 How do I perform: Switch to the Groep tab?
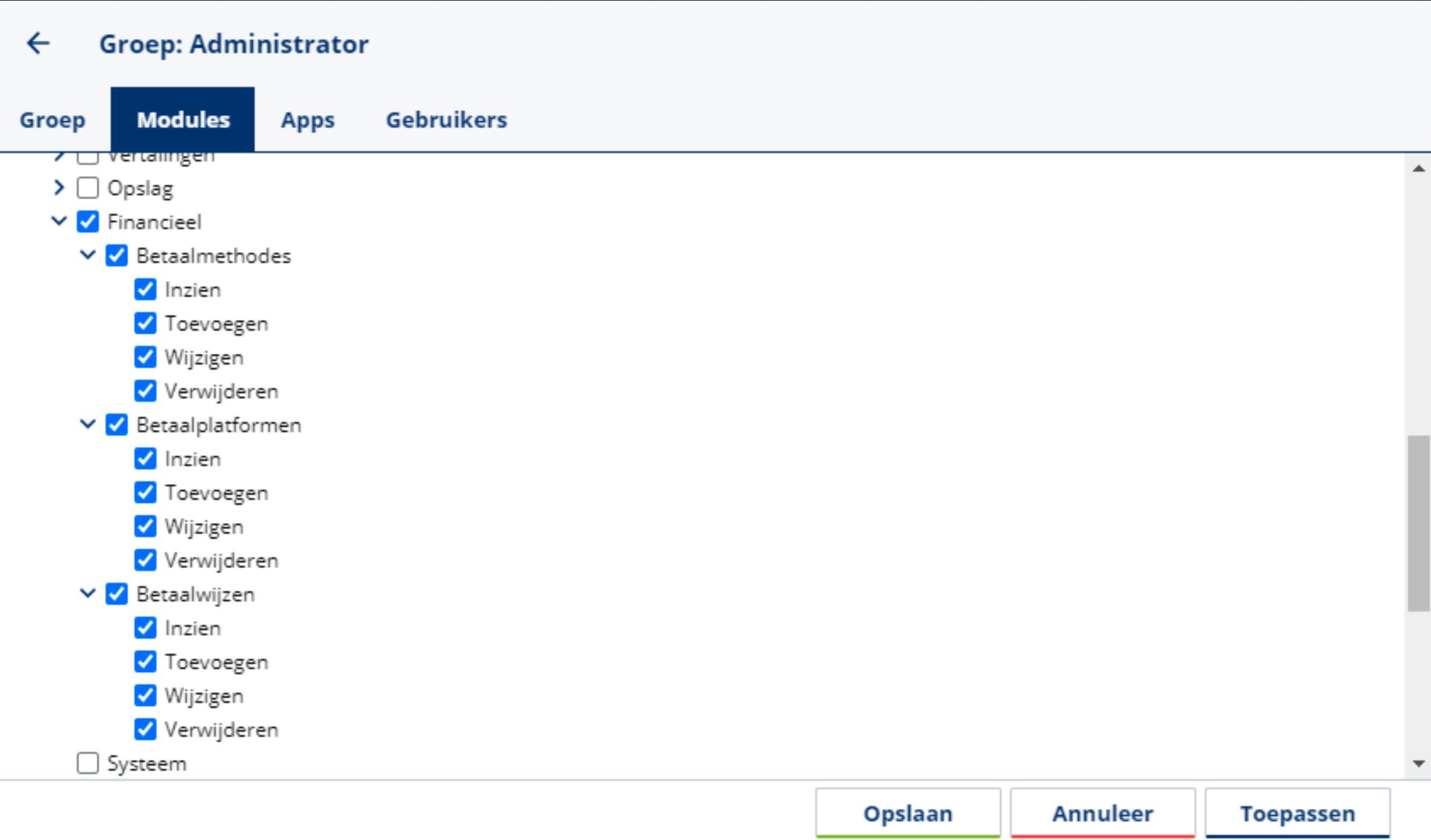pos(52,120)
